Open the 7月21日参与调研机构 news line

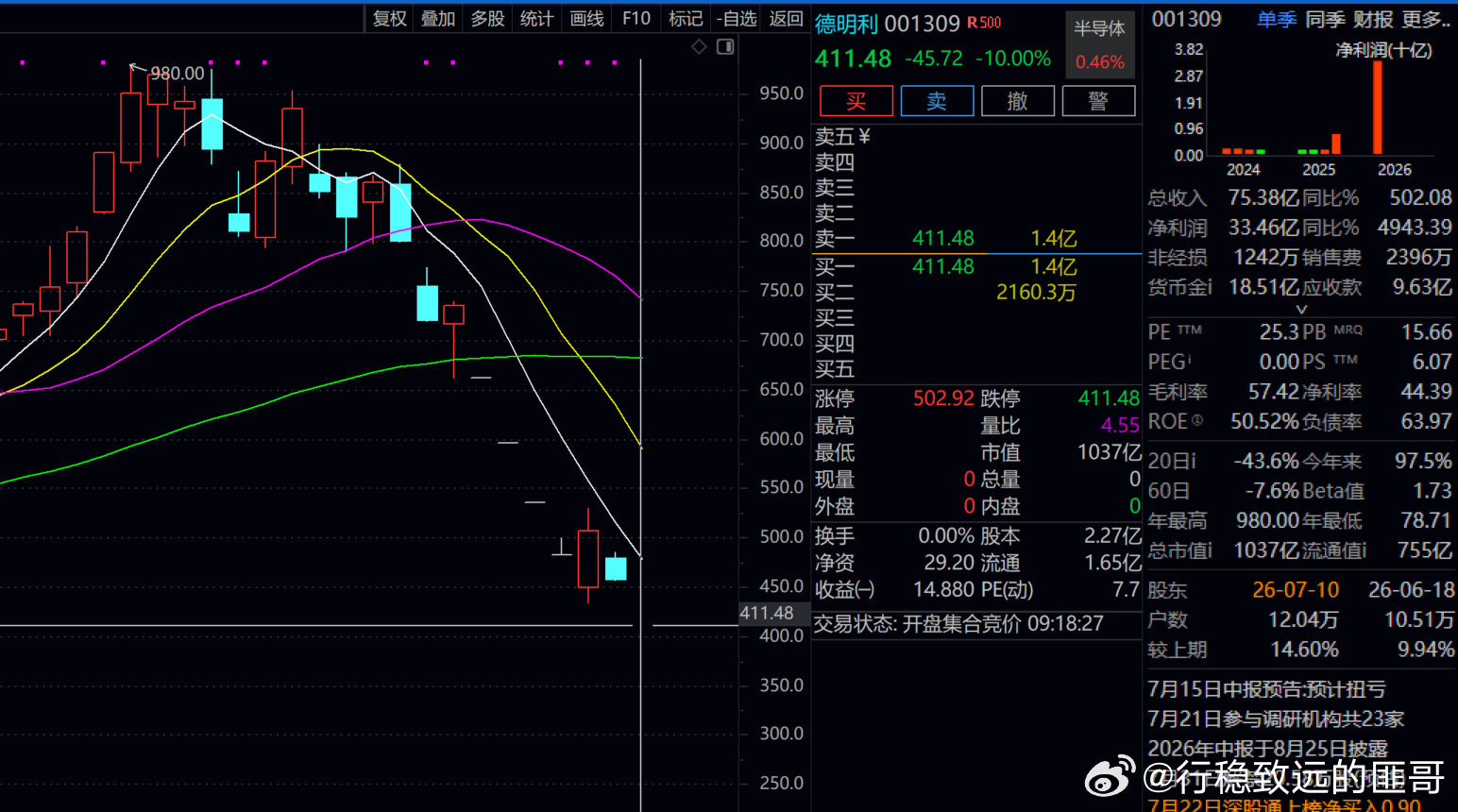(1276, 719)
